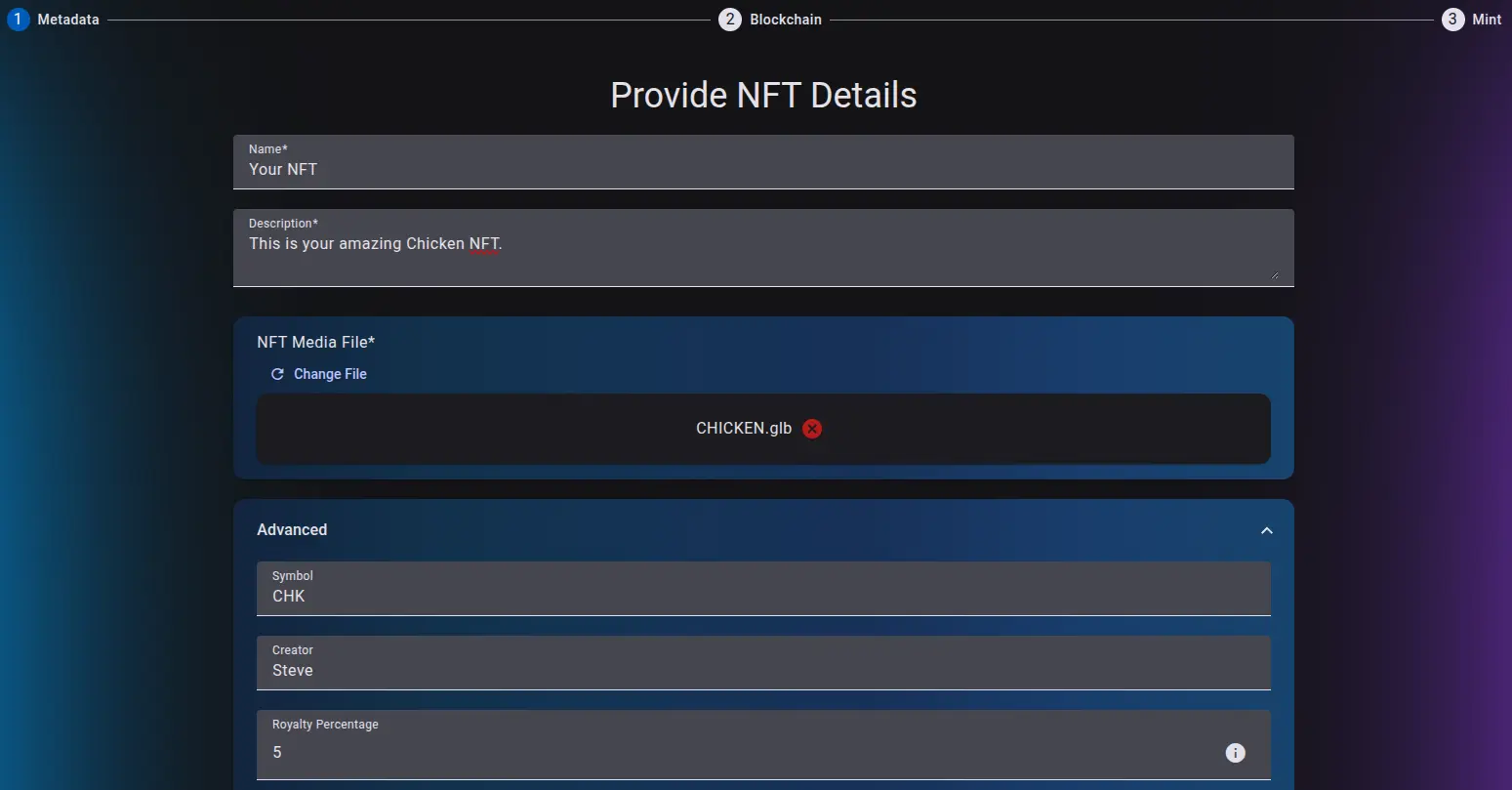Screen dimensions: 1512x790
Task: Click the underlined word NFT in Description
Action: pos(484,243)
